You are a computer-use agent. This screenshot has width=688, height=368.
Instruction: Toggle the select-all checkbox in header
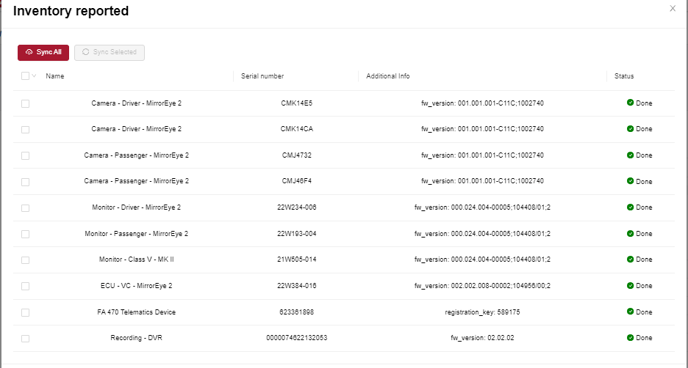[25, 76]
